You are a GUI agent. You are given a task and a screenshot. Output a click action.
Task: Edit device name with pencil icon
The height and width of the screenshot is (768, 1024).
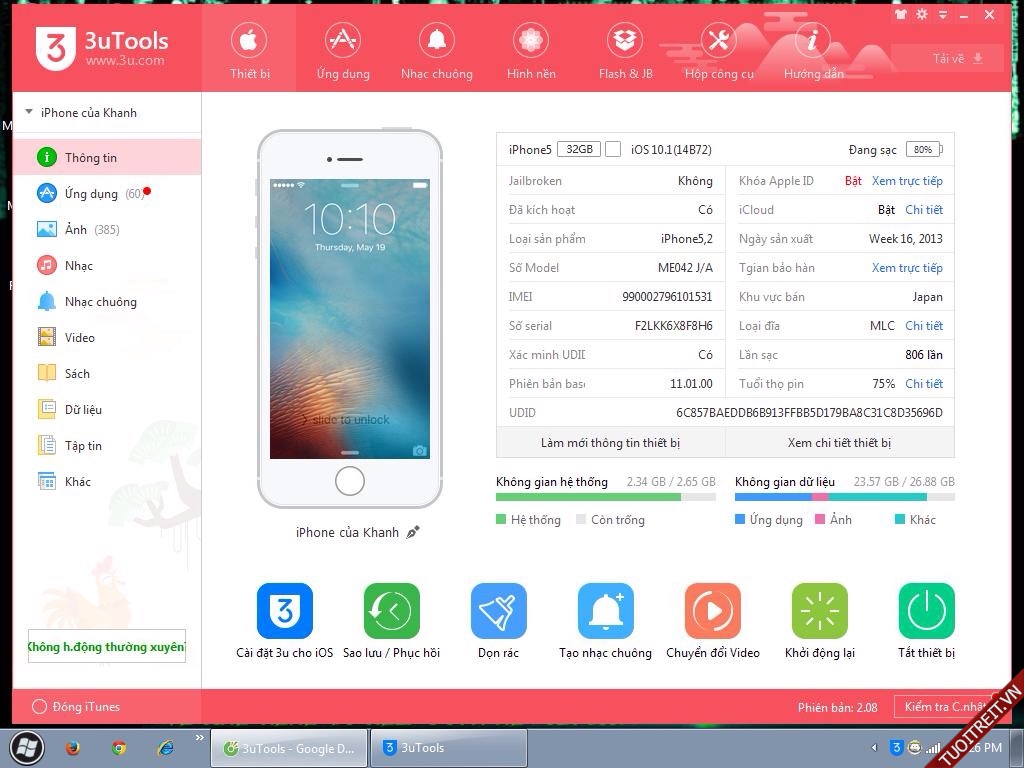[x=413, y=532]
